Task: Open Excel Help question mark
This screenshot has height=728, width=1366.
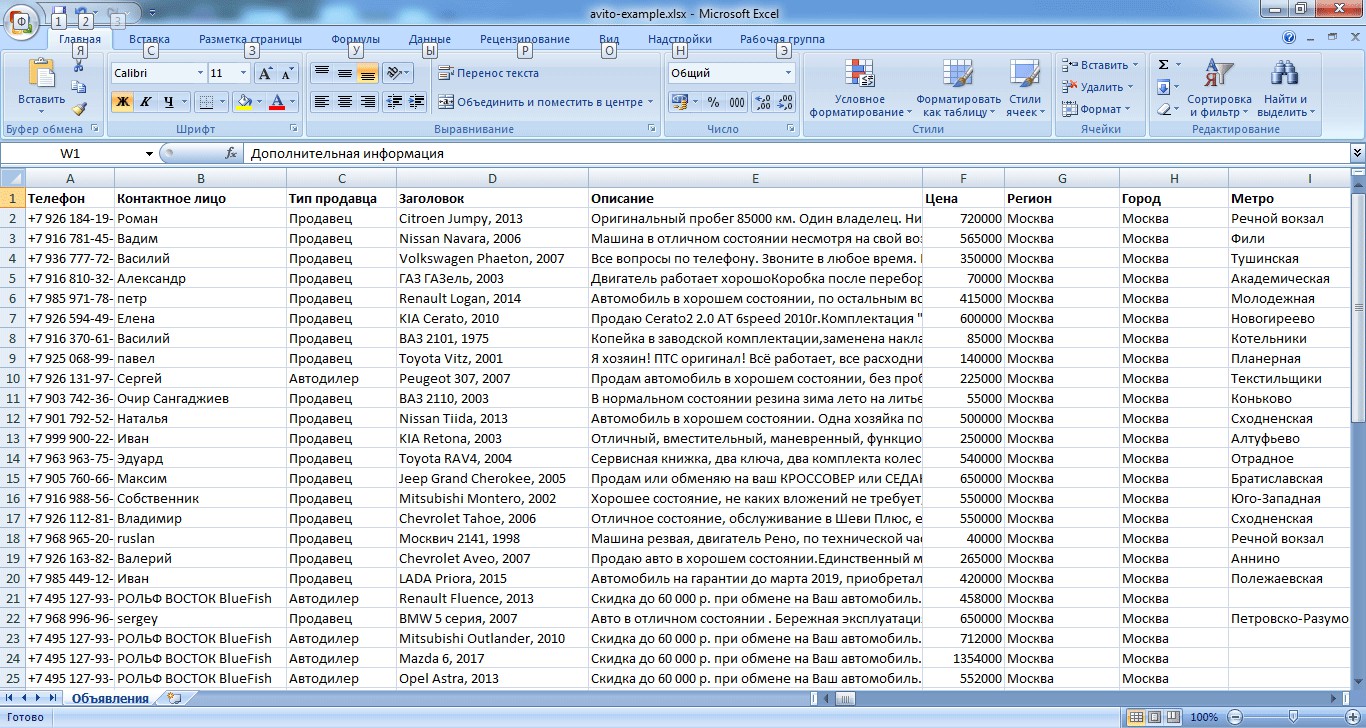Action: [1289, 38]
